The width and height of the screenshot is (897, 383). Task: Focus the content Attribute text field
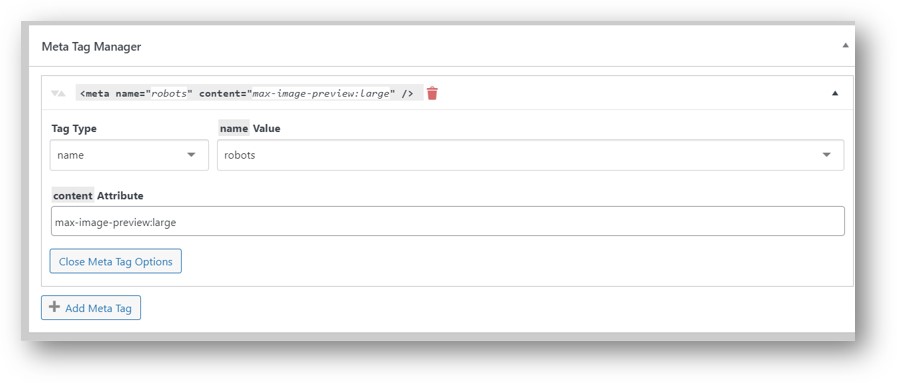[x=447, y=221]
